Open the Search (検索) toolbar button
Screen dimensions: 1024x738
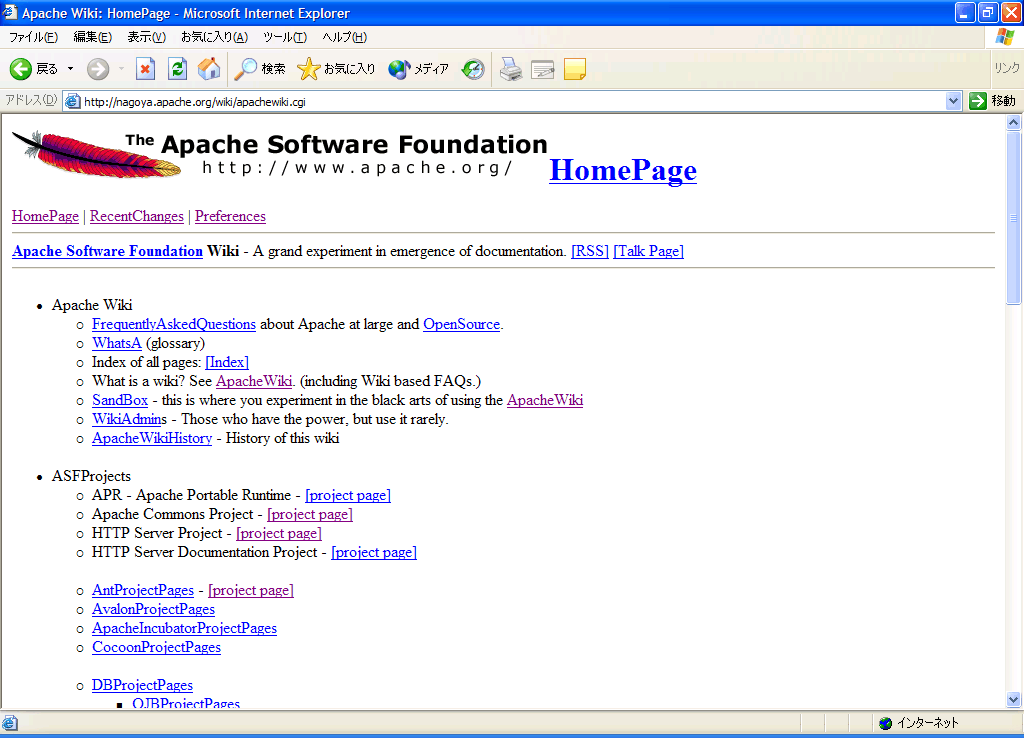tap(260, 69)
